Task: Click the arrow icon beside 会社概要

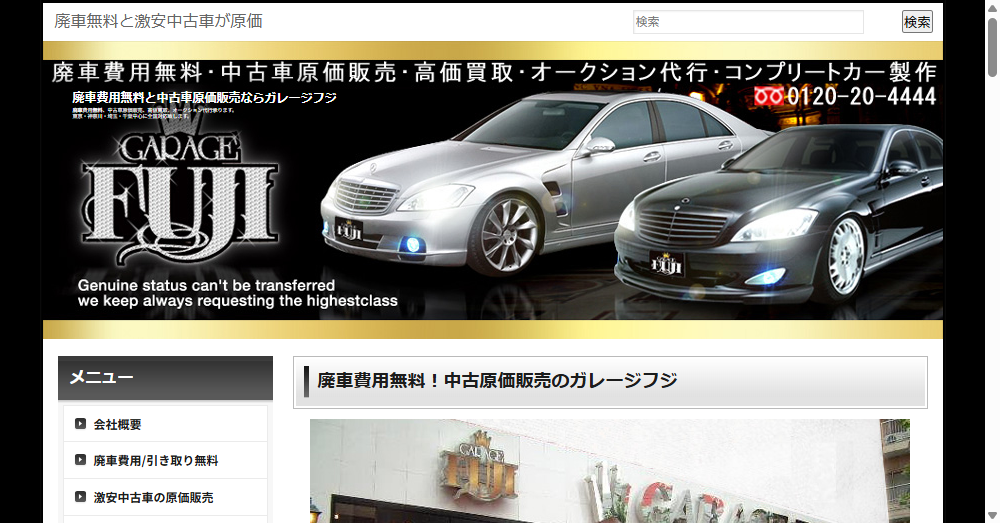Action: (80, 424)
